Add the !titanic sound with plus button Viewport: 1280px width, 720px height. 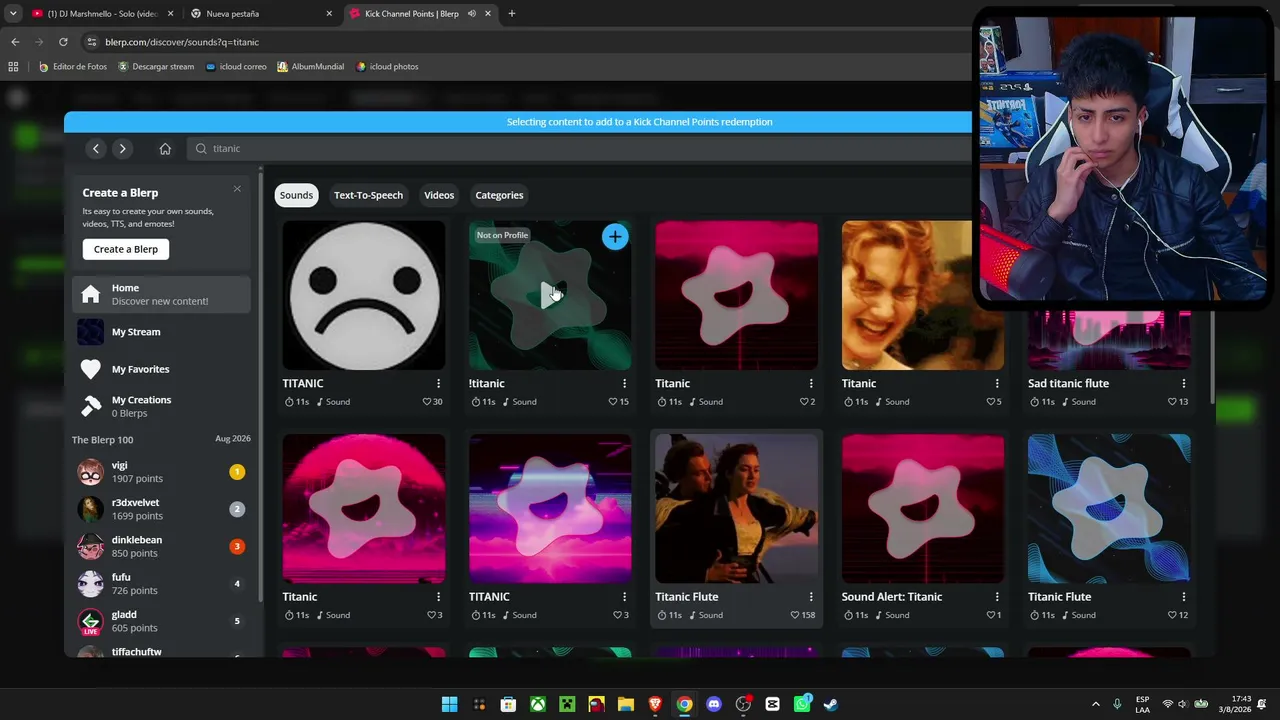615,237
